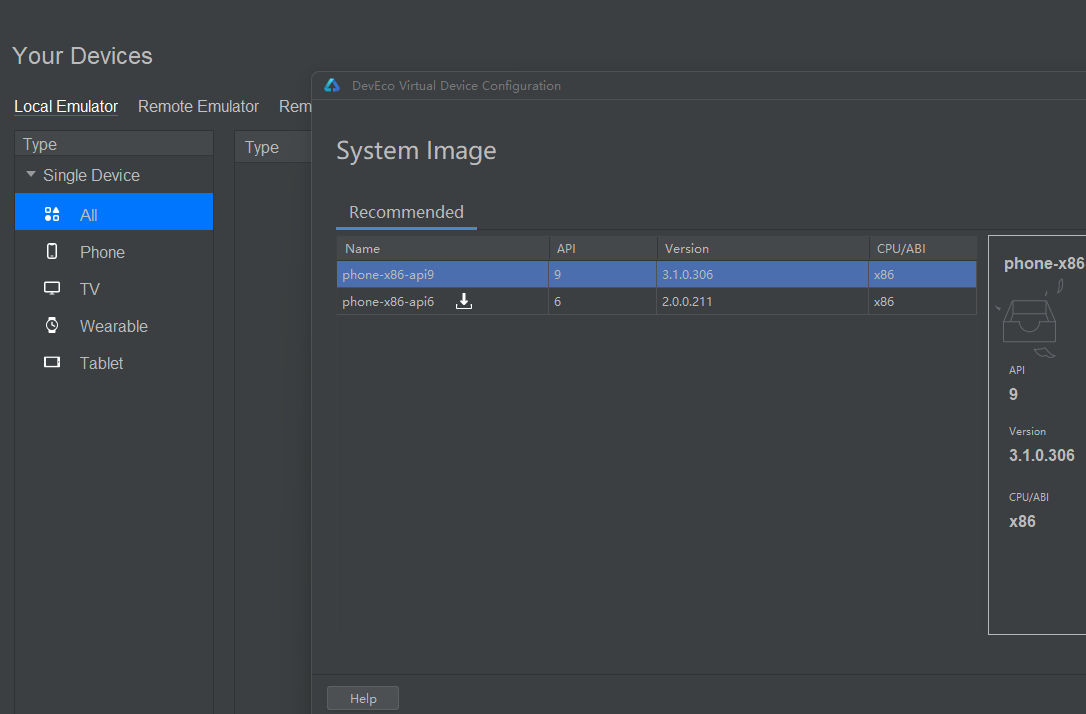Click the Phone icon in device types
Image resolution: width=1086 pixels, height=714 pixels.
pos(52,251)
